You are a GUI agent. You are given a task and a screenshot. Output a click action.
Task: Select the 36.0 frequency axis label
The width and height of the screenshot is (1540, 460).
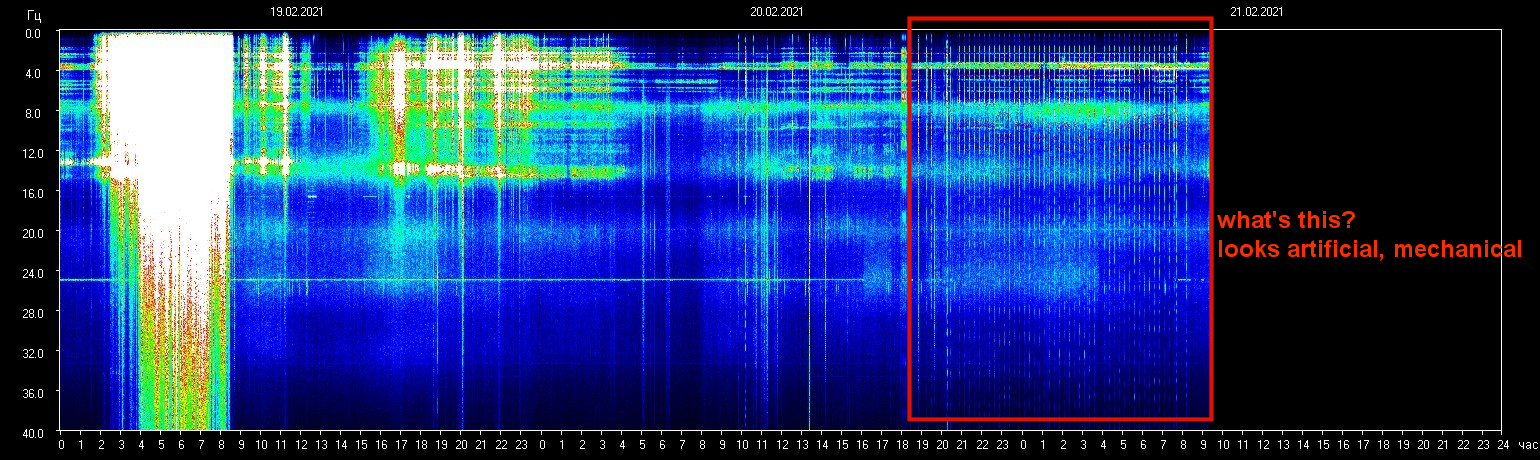click(31, 393)
